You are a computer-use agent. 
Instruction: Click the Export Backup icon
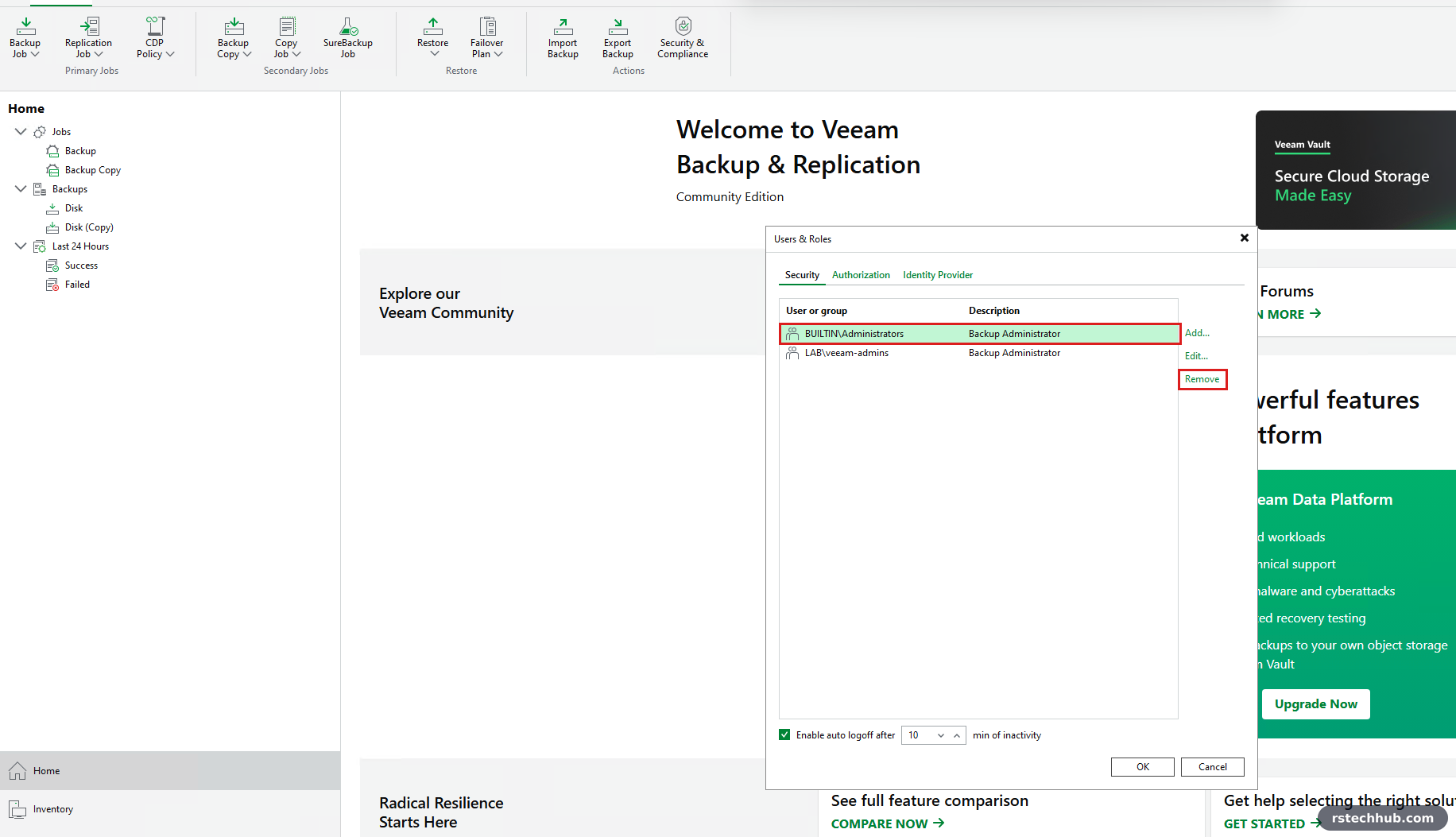pos(618,38)
